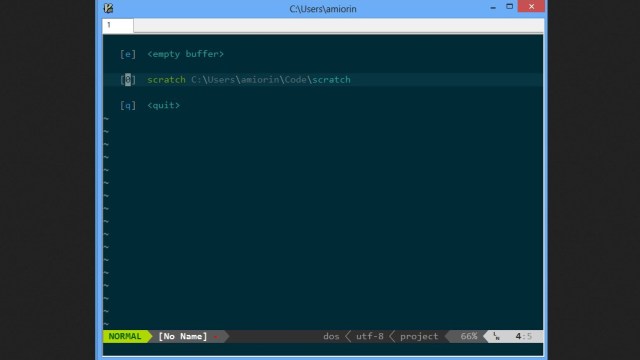Click the line number symbol in statusline
This screenshot has width=640, height=360.
click(496, 336)
